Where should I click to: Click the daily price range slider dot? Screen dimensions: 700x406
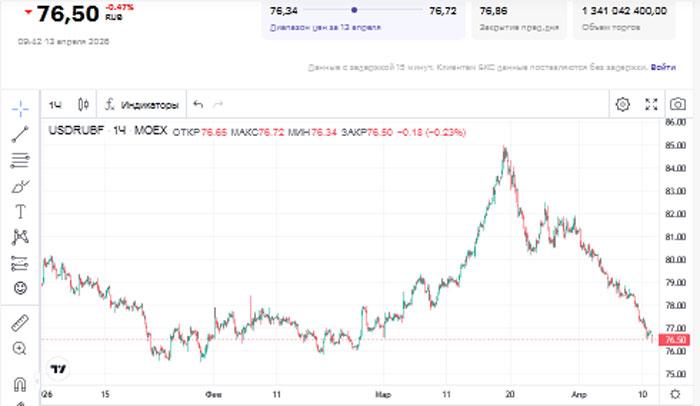click(353, 11)
